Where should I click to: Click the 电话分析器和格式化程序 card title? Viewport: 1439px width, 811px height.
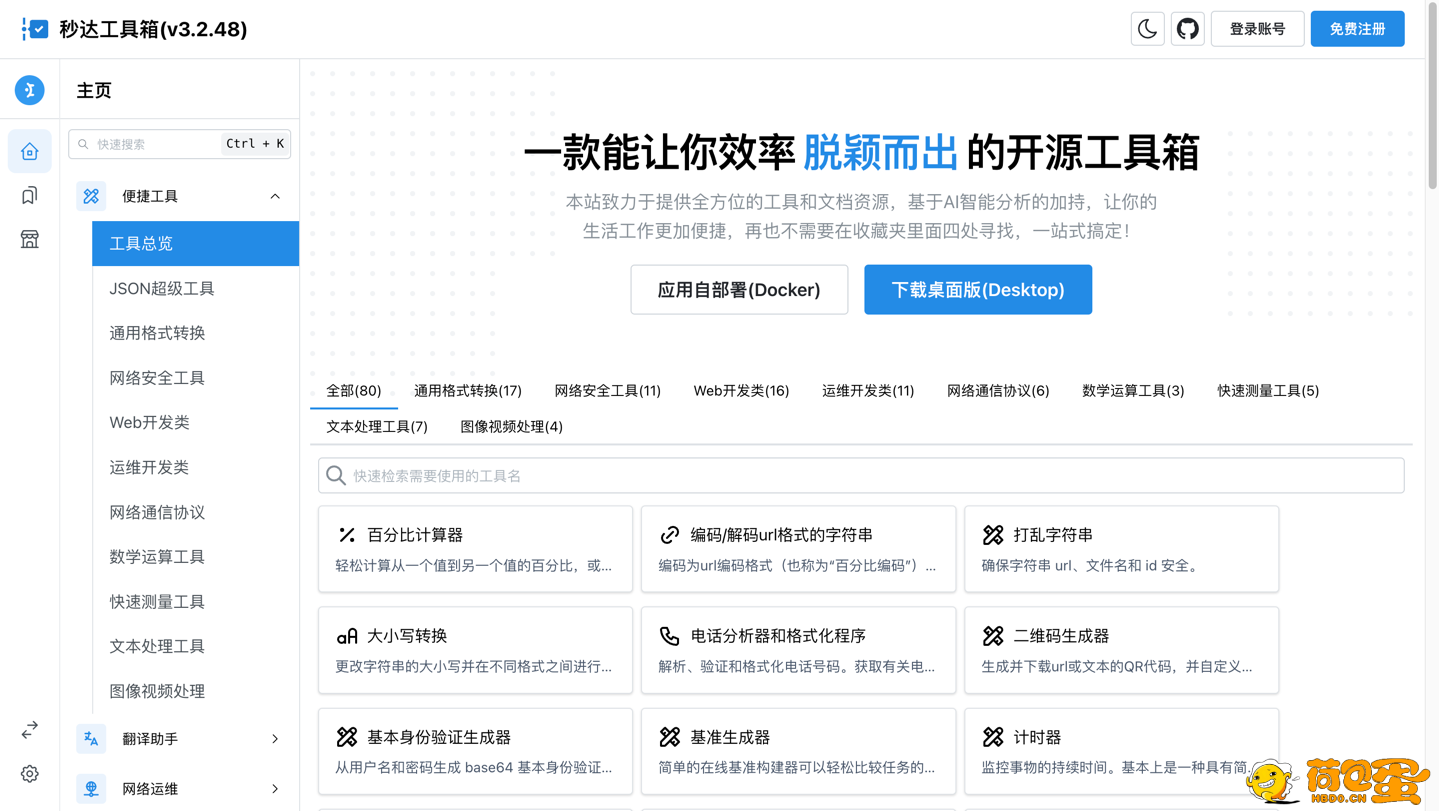(778, 636)
